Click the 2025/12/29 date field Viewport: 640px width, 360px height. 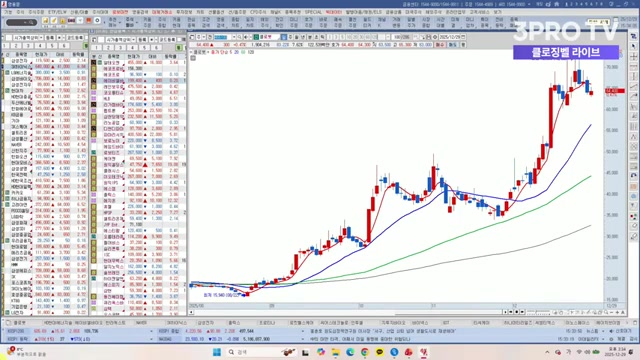coord(449,37)
